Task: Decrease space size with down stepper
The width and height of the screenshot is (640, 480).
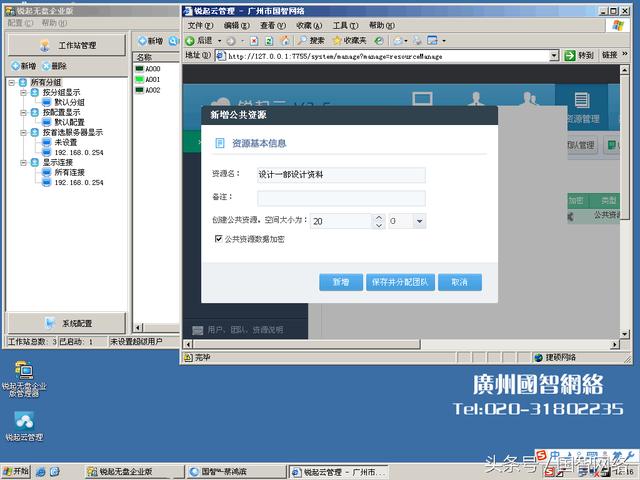Action: [379, 225]
